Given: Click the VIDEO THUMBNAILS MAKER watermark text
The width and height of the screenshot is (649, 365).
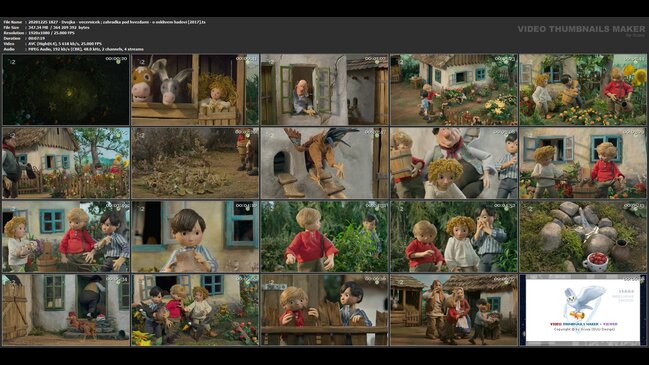Looking at the screenshot, I should pos(581,29).
